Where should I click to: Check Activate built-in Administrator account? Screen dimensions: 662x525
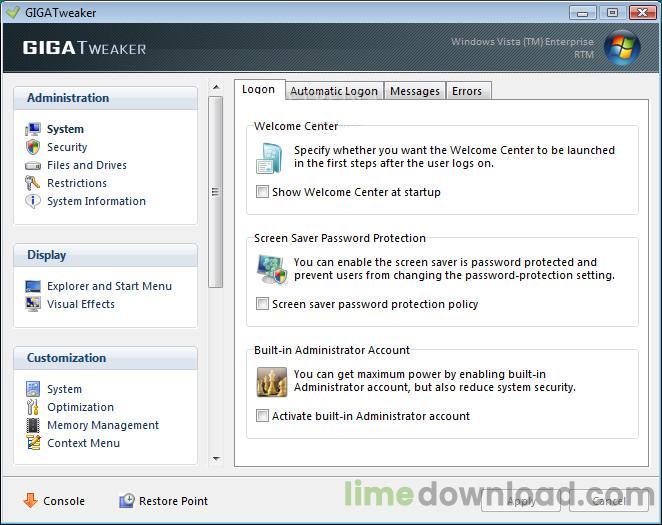[x=262, y=416]
